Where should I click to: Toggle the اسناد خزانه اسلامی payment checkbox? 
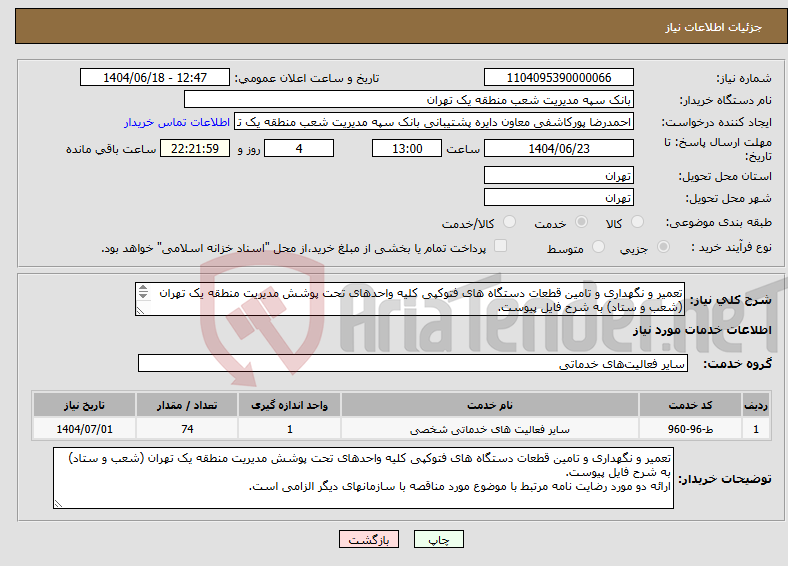pyautogui.click(x=500, y=246)
